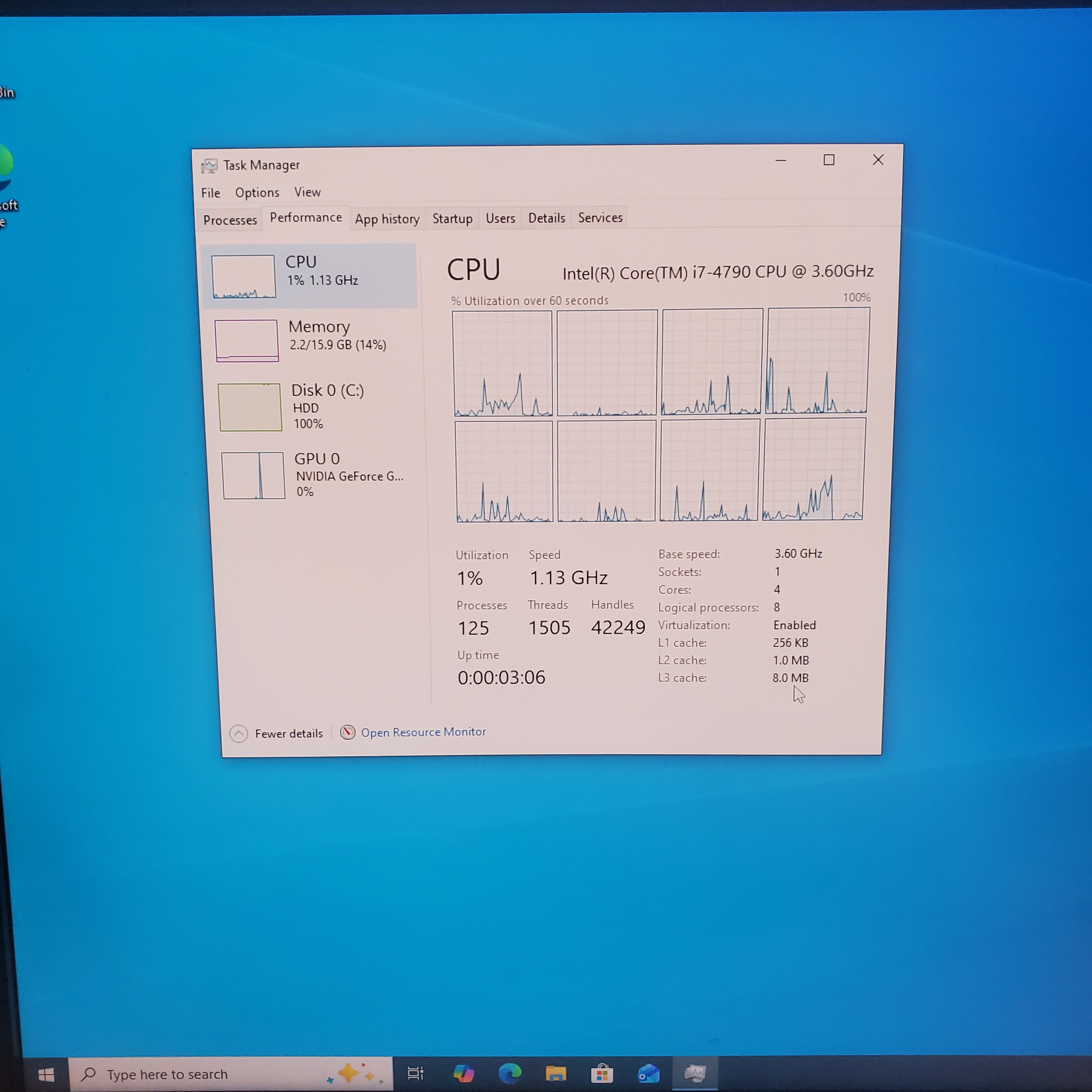Screen dimensions: 1092x1092
Task: Switch to the Processes tab
Action: pyautogui.click(x=230, y=220)
